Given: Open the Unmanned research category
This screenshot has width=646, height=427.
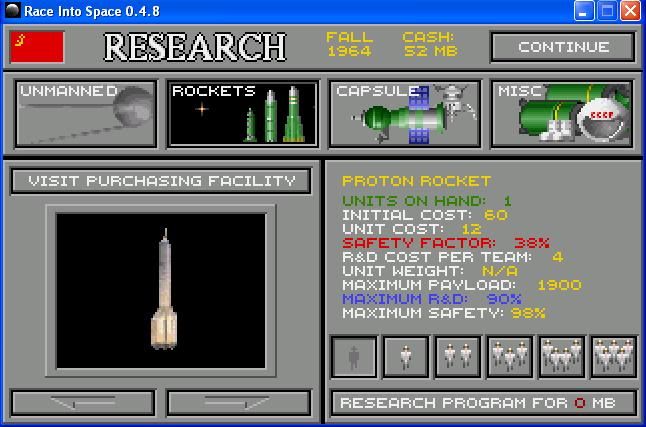Looking at the screenshot, I should 86,114.
